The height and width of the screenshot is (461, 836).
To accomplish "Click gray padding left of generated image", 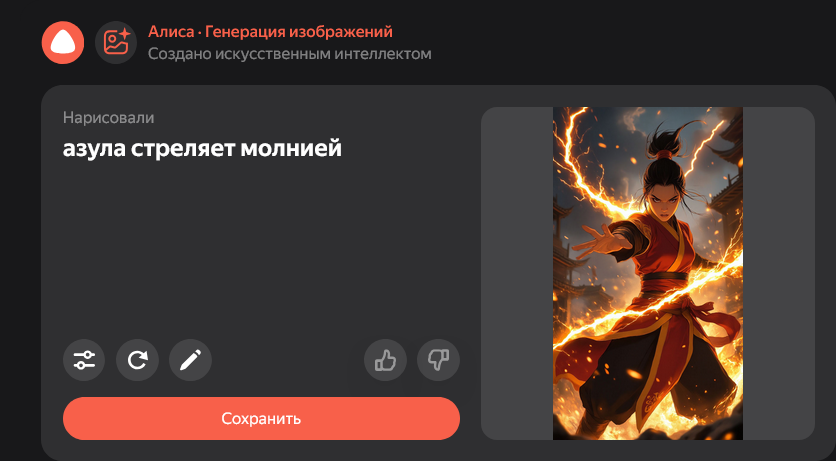I will click(x=517, y=273).
